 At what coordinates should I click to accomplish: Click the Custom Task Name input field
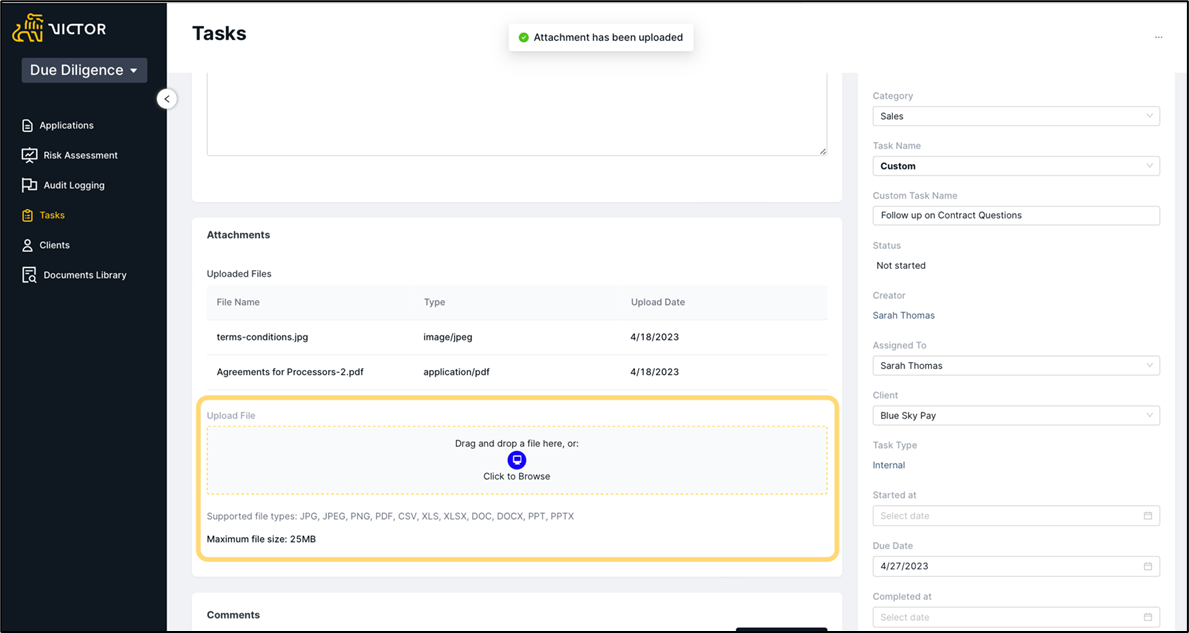point(1016,215)
